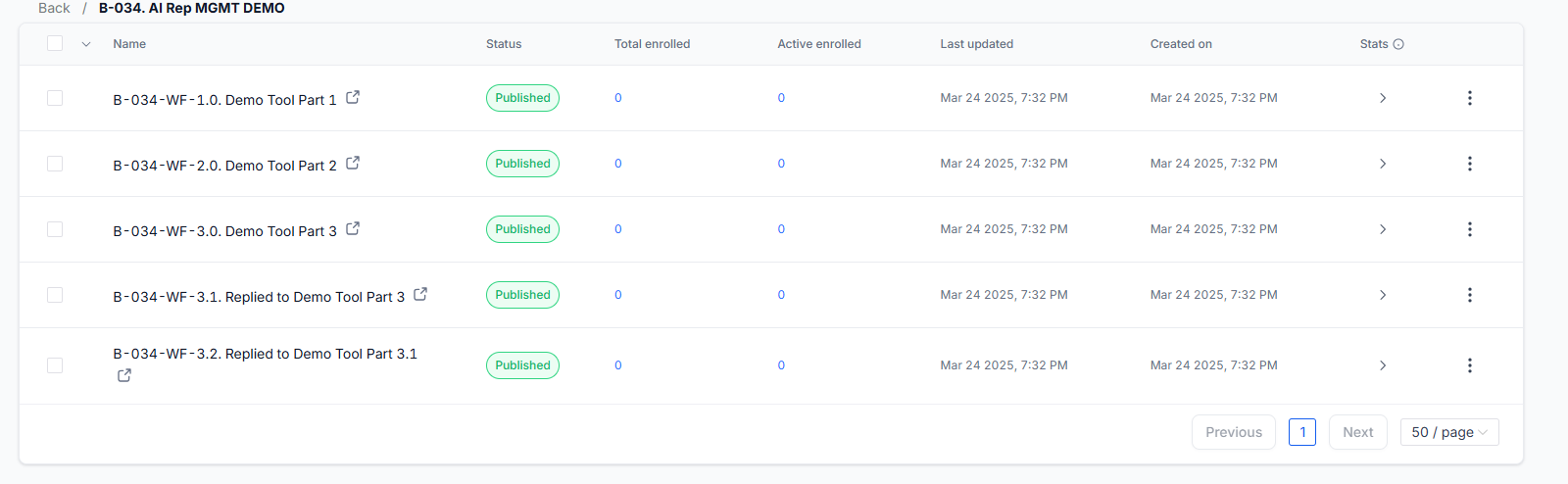Image resolution: width=1568 pixels, height=484 pixels.
Task: Click the Active enrolled column header
Action: (x=819, y=44)
